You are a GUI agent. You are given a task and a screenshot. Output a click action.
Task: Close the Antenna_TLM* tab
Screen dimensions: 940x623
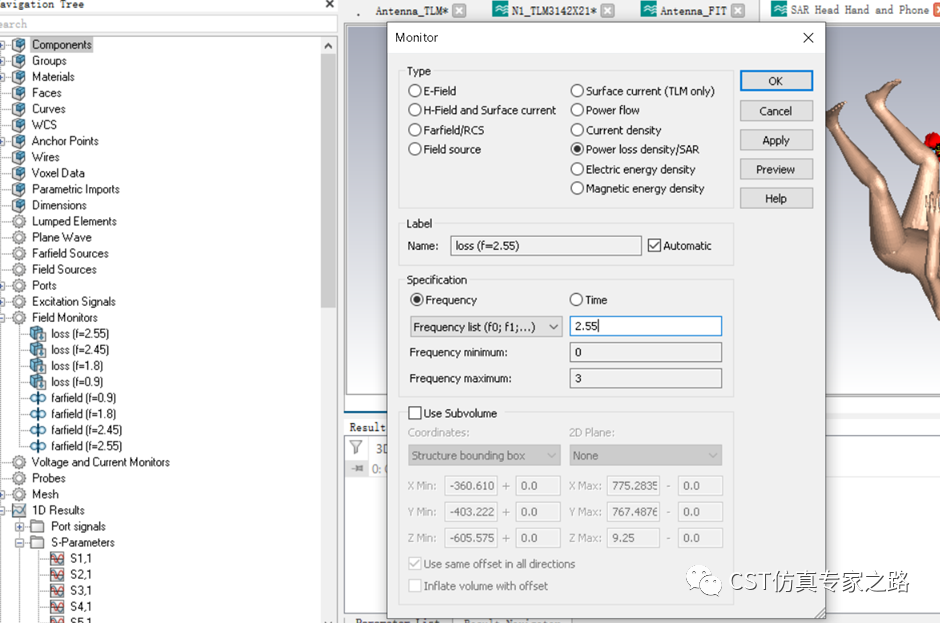(x=459, y=11)
